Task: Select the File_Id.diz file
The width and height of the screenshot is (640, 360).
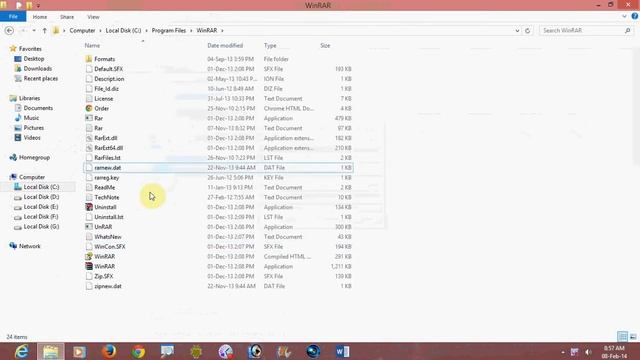Action: pos(107,89)
